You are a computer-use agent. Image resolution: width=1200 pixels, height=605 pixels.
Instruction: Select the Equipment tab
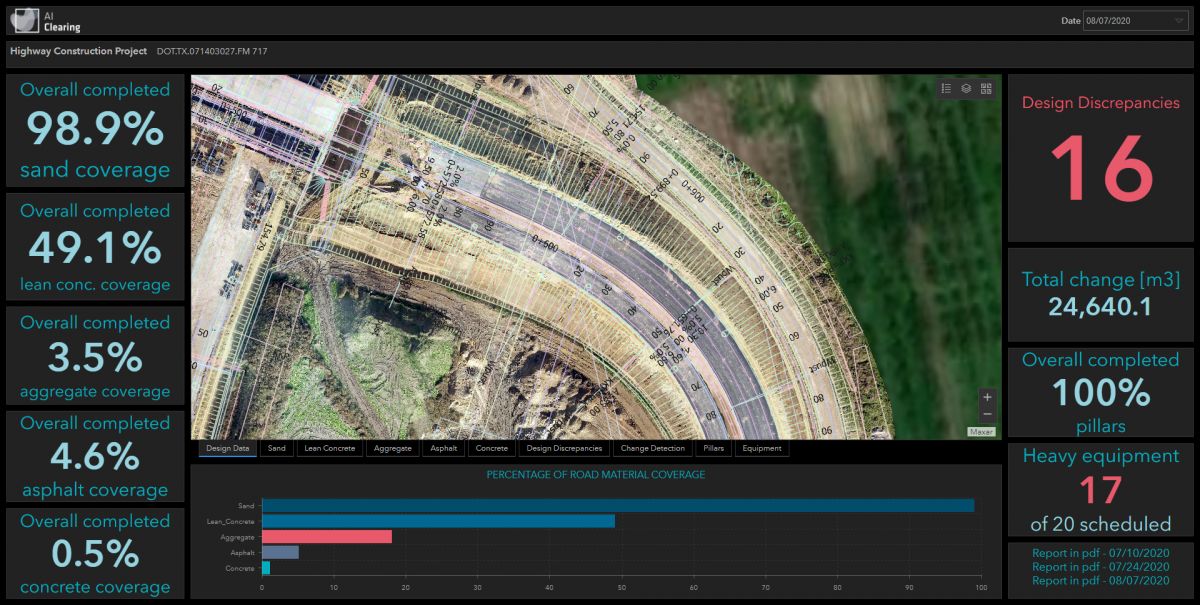click(x=761, y=449)
